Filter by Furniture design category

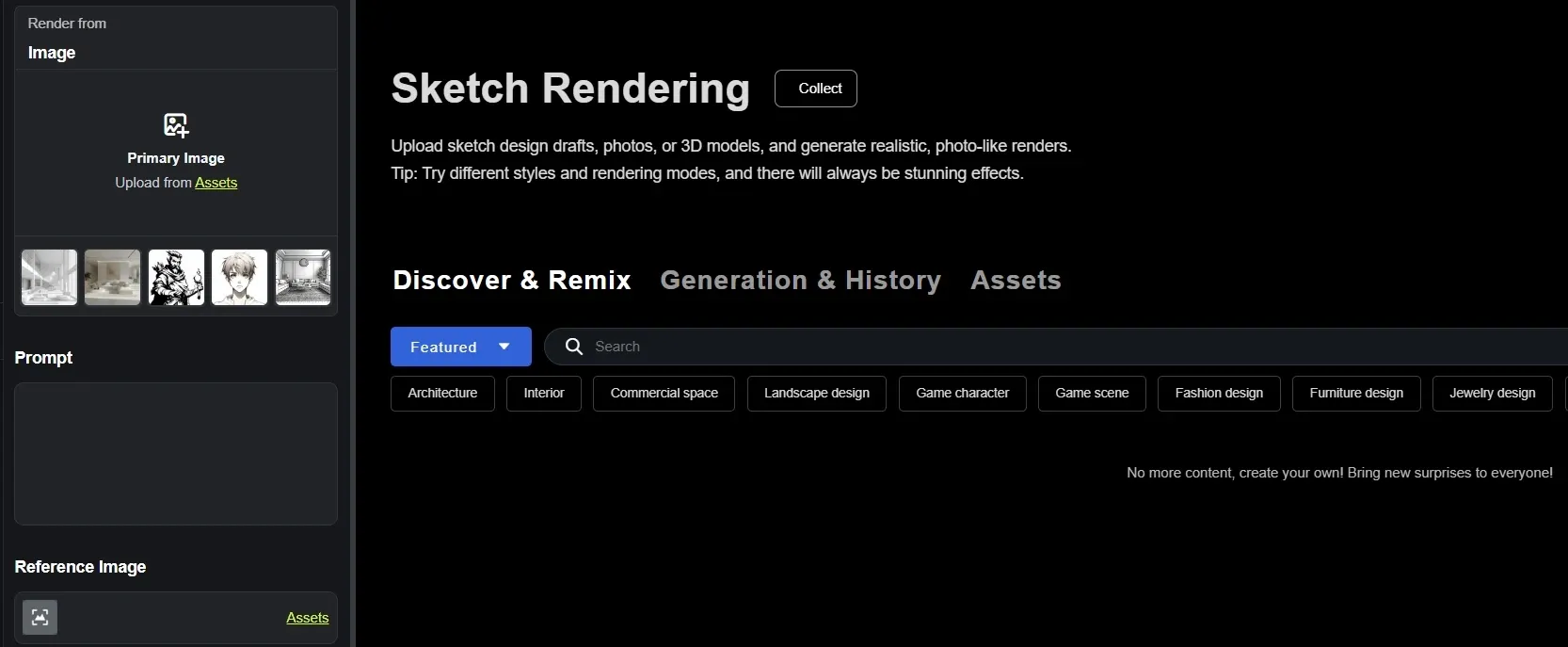pyautogui.click(x=1356, y=393)
